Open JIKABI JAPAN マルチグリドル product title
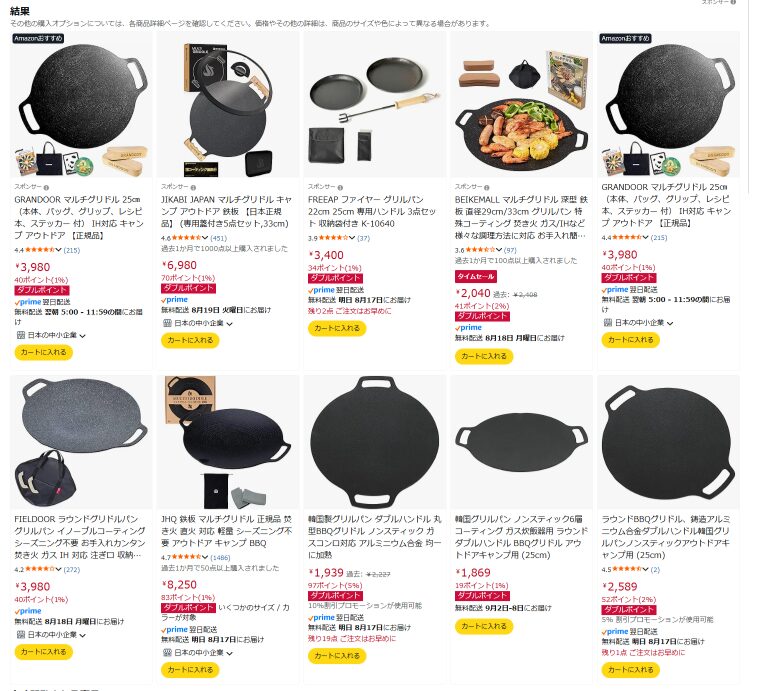This screenshot has height=691, width=763. [226, 212]
